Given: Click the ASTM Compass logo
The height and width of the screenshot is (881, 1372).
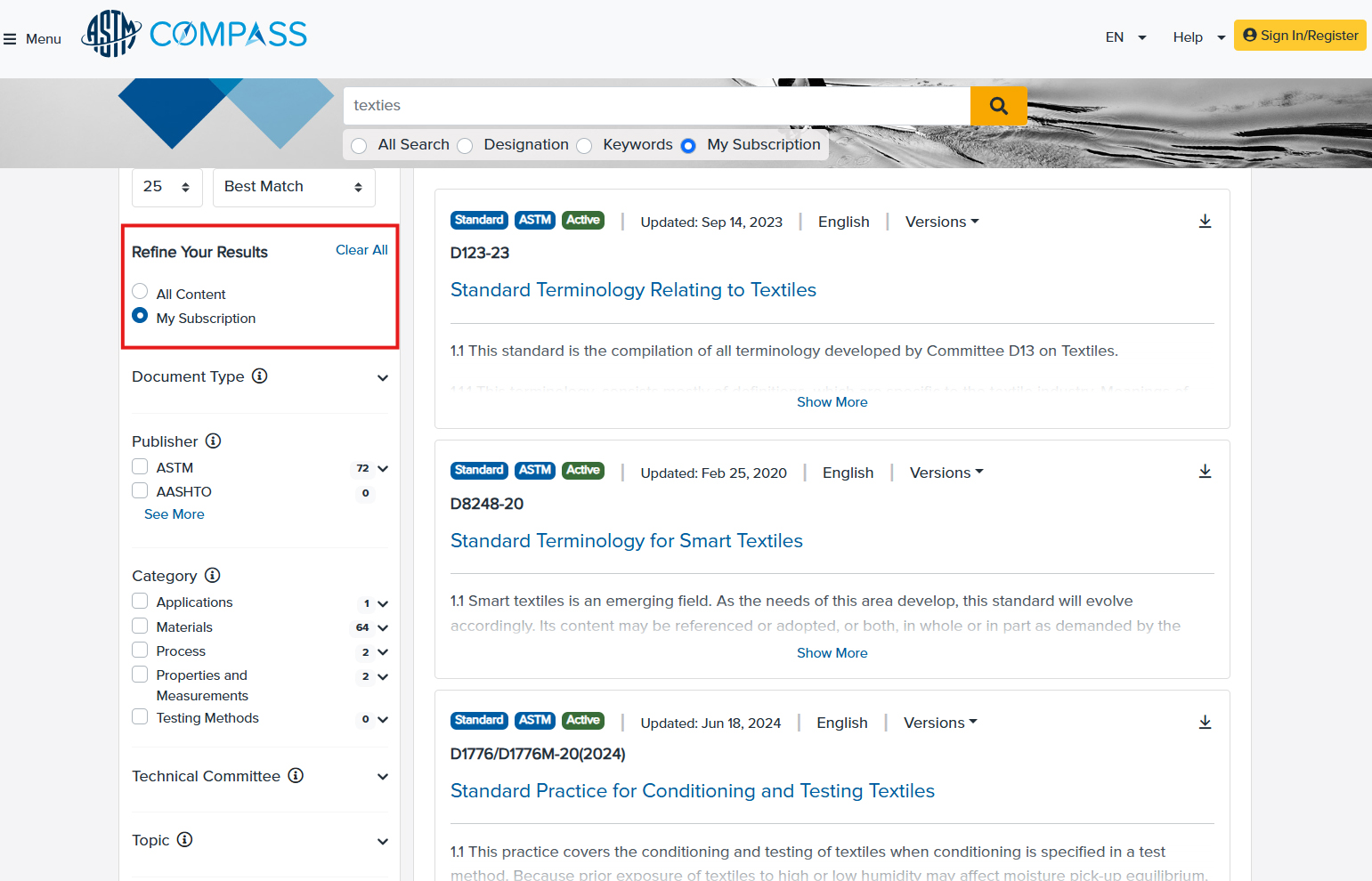Looking at the screenshot, I should tap(194, 35).
